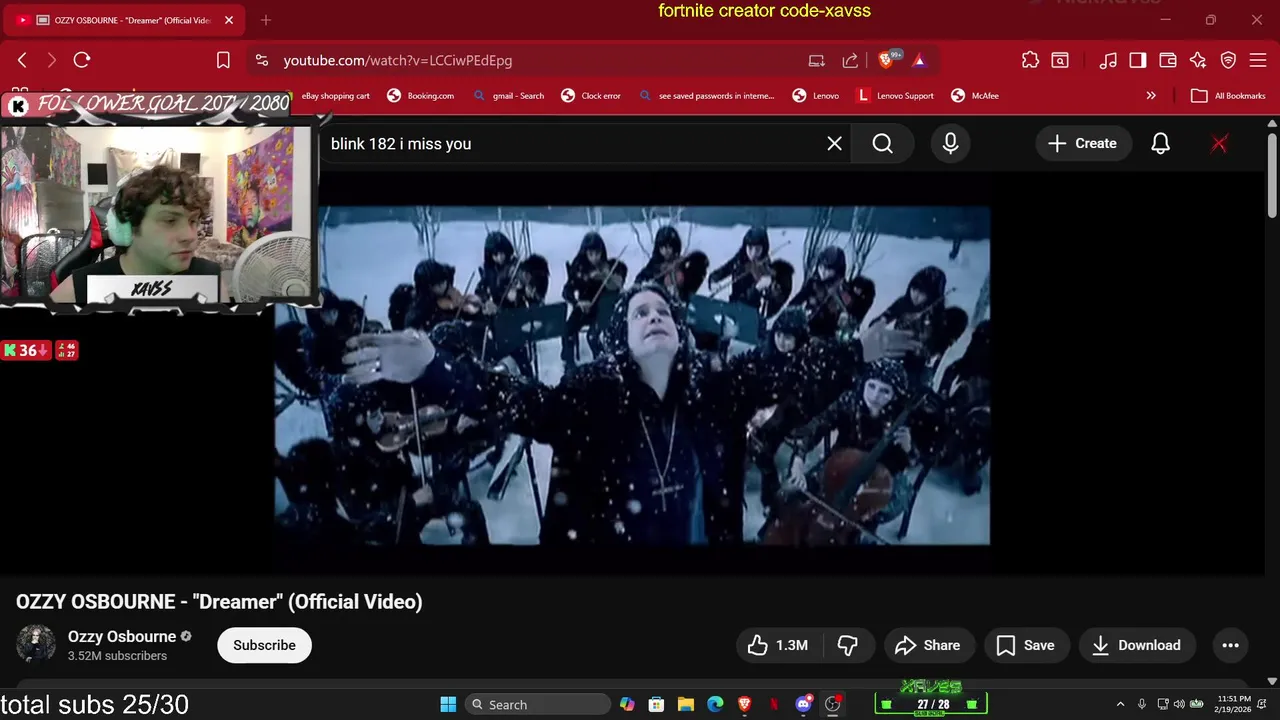The height and width of the screenshot is (720, 1280).
Task: Open site settings icon beside the URL
Action: [262, 60]
